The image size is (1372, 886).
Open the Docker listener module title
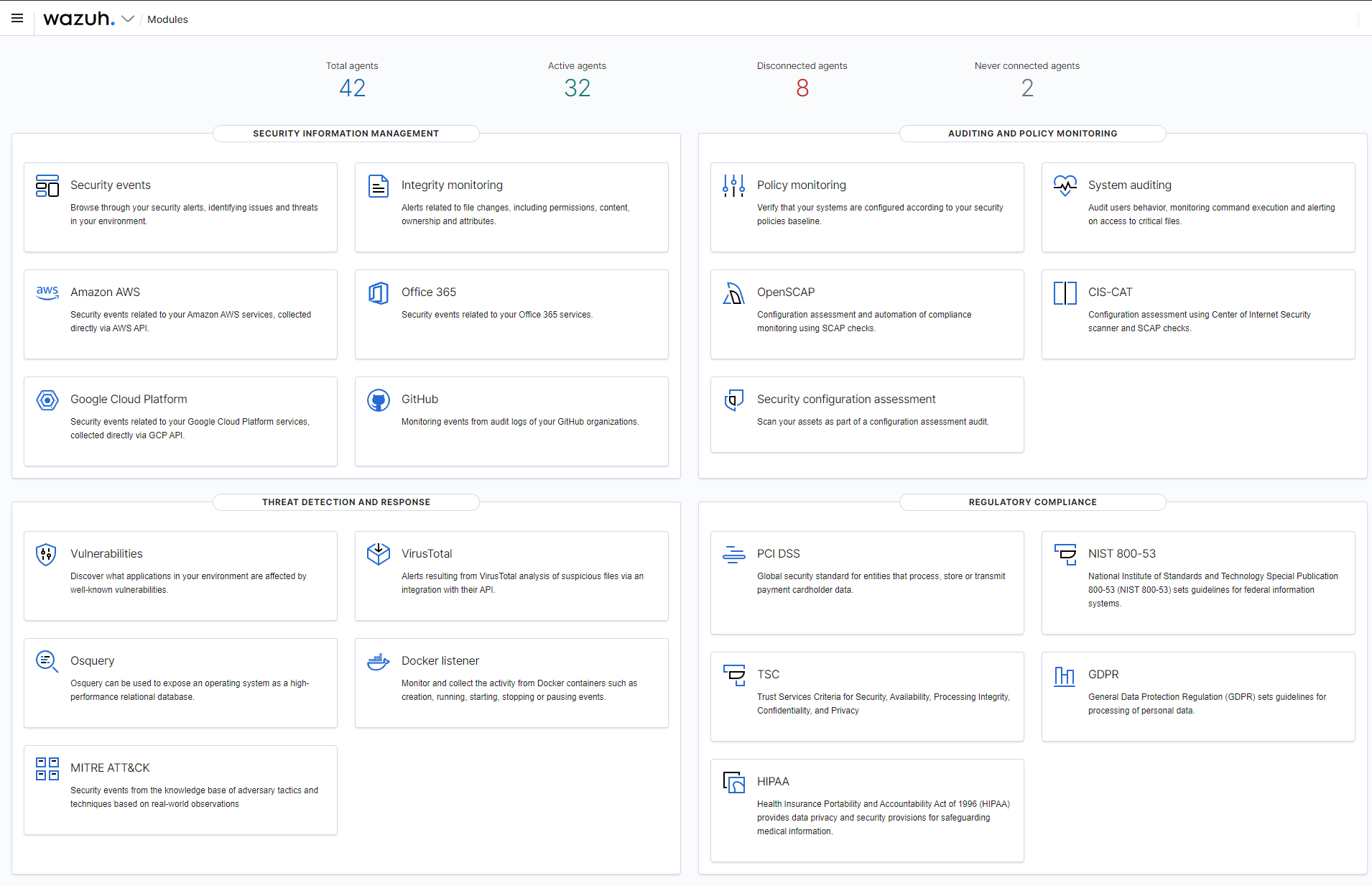click(440, 661)
